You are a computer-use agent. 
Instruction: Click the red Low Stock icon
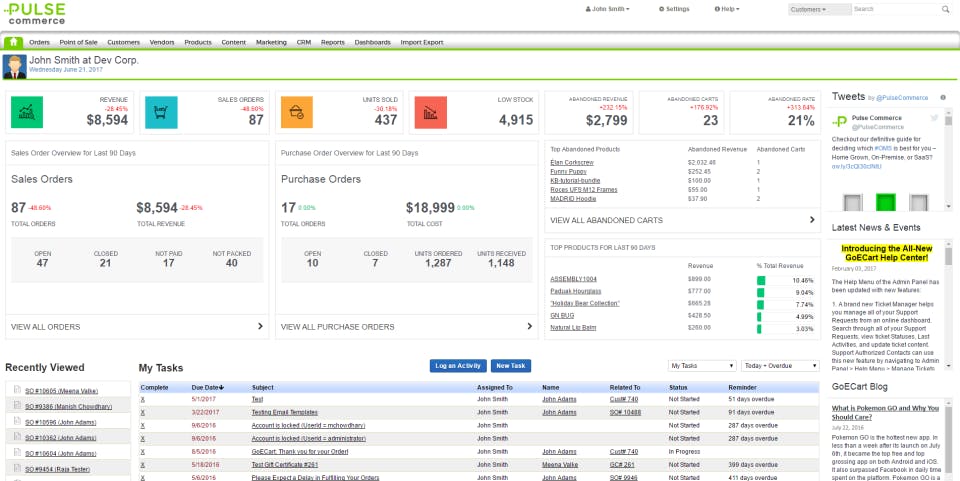[x=430, y=113]
